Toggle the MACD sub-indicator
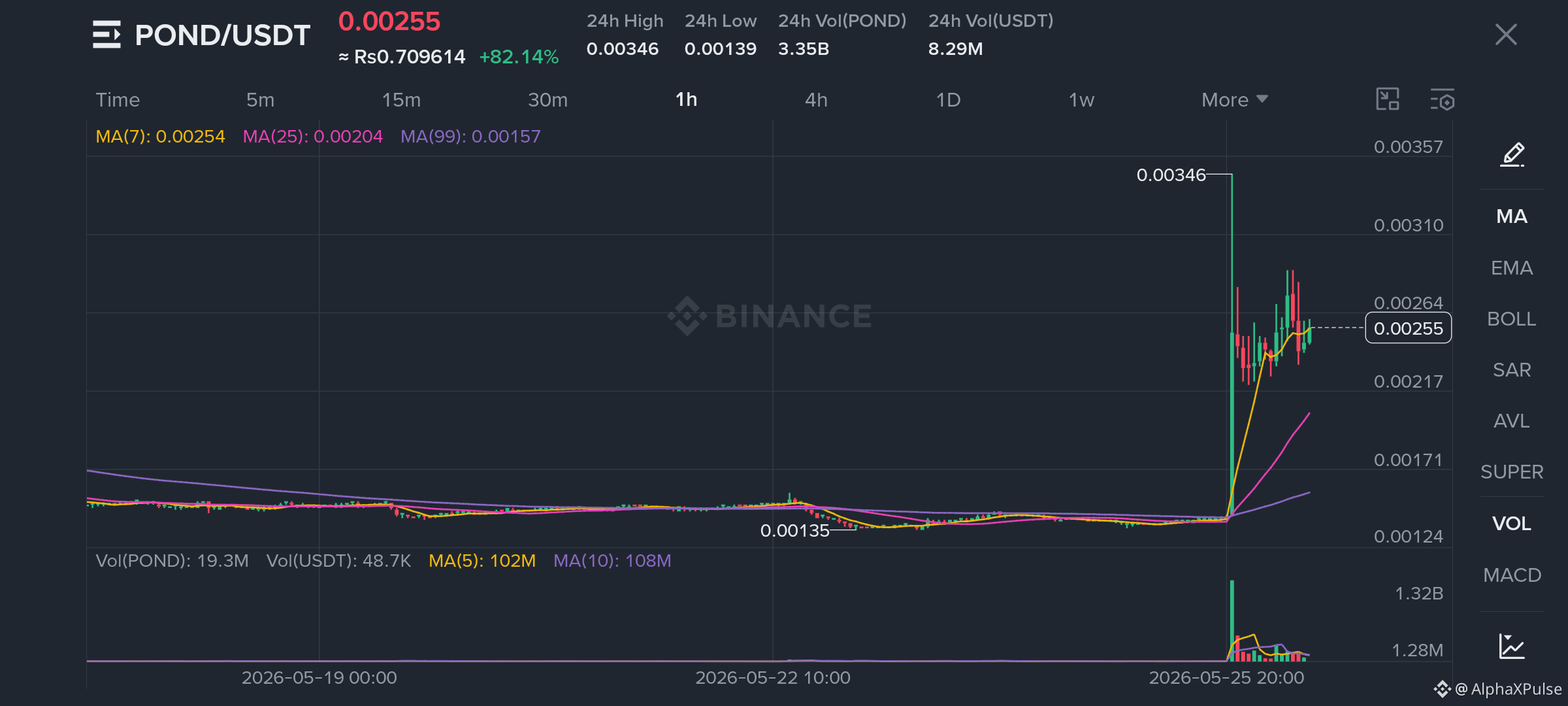The image size is (1568, 706). tap(1512, 575)
